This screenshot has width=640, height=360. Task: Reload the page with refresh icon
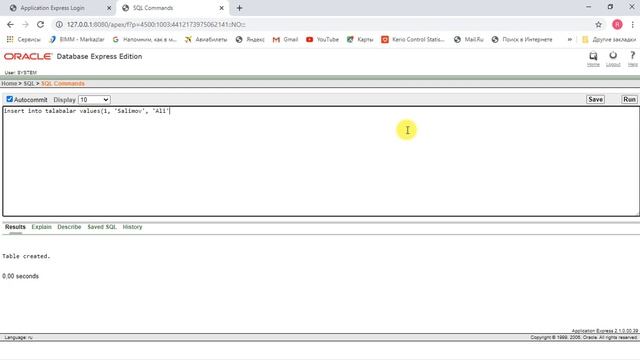[x=40, y=24]
